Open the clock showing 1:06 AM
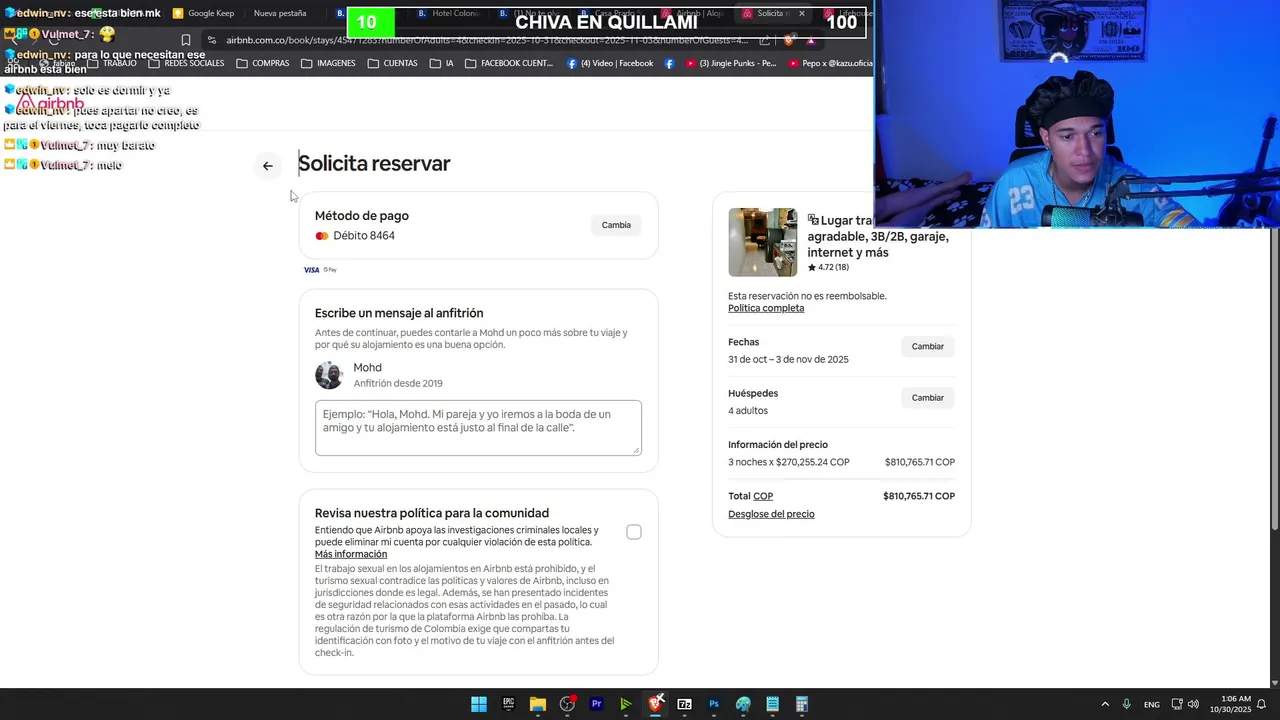Viewport: 1280px width, 720px height. [1230, 704]
